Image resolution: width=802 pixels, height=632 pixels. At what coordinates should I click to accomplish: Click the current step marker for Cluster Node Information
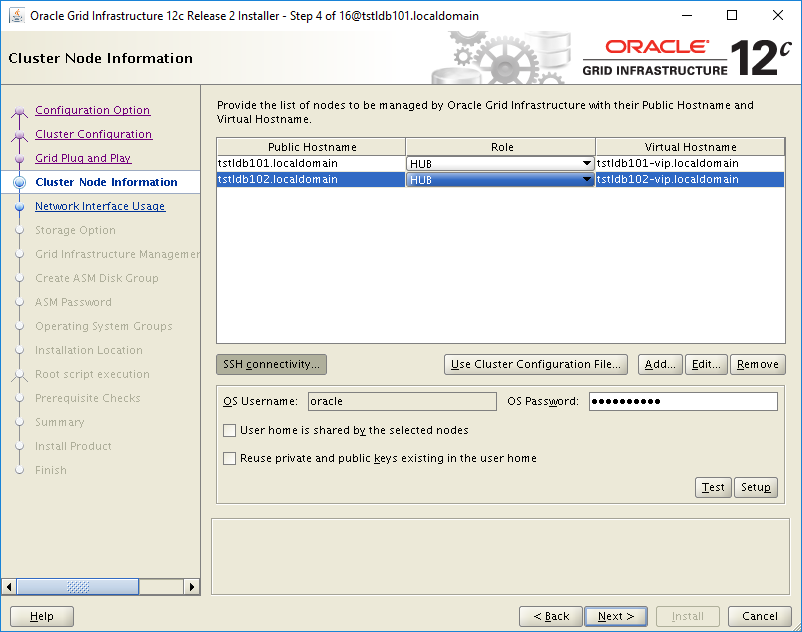(19, 182)
